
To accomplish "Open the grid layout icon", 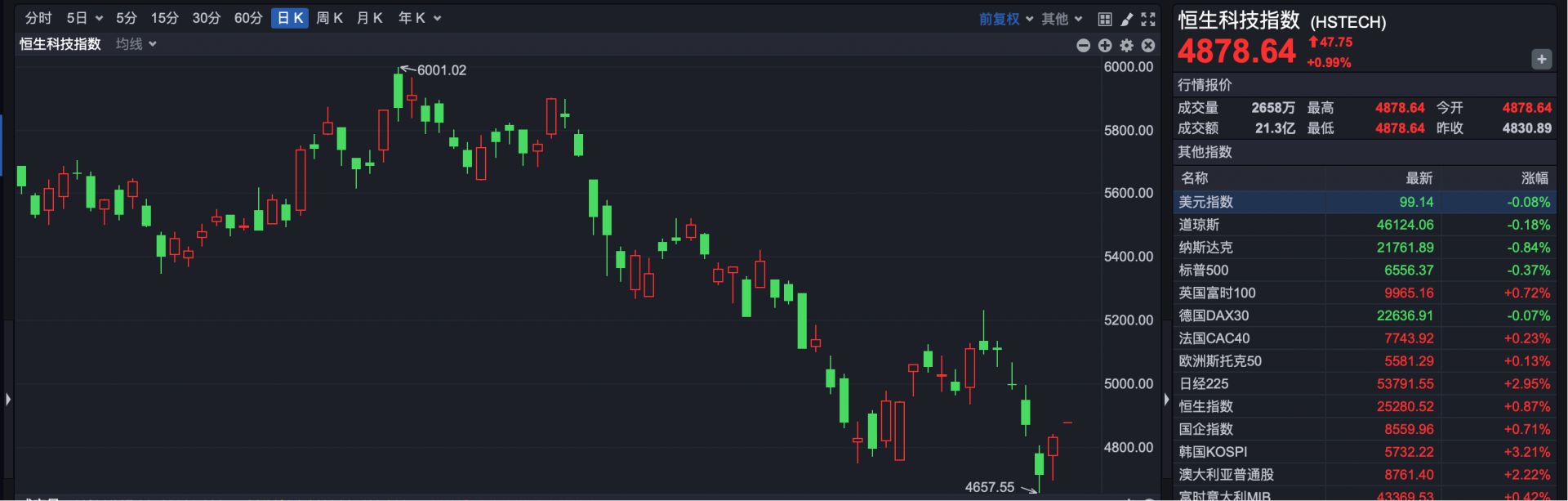I will point(1105,19).
